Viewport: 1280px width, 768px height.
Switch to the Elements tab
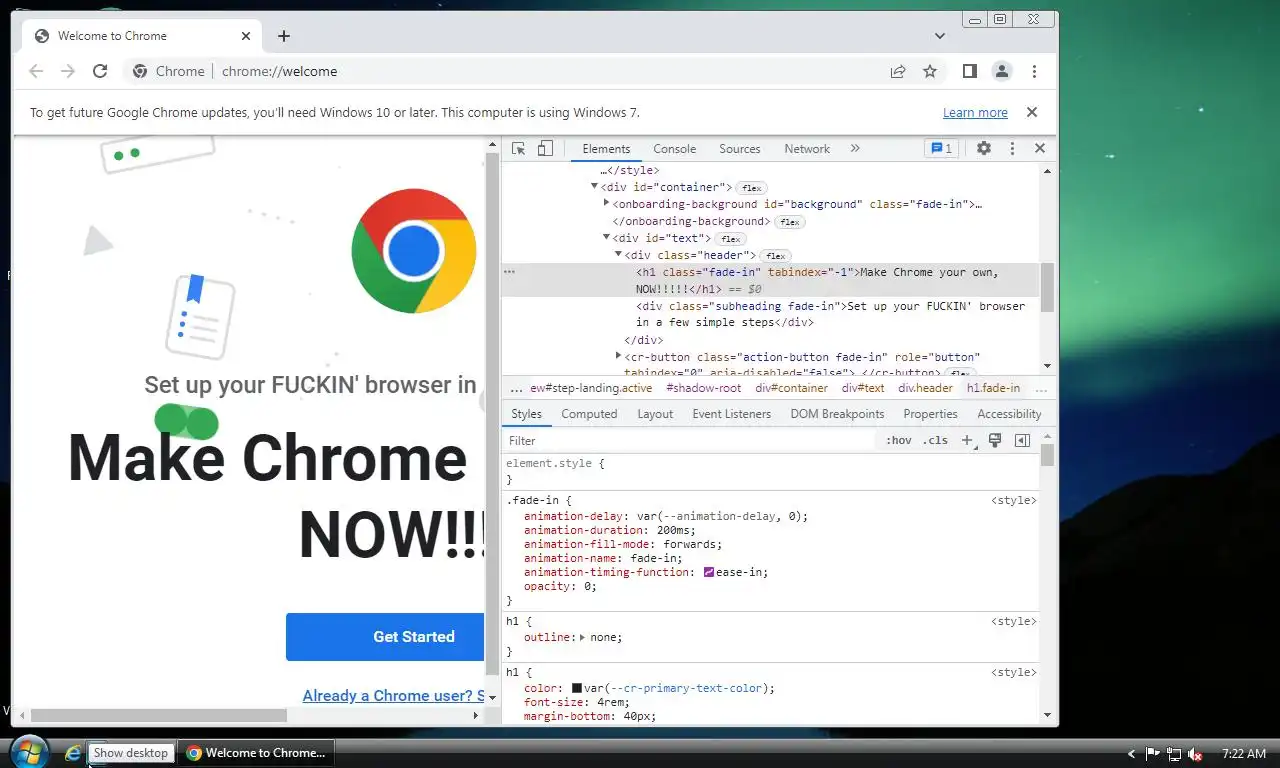(x=606, y=148)
